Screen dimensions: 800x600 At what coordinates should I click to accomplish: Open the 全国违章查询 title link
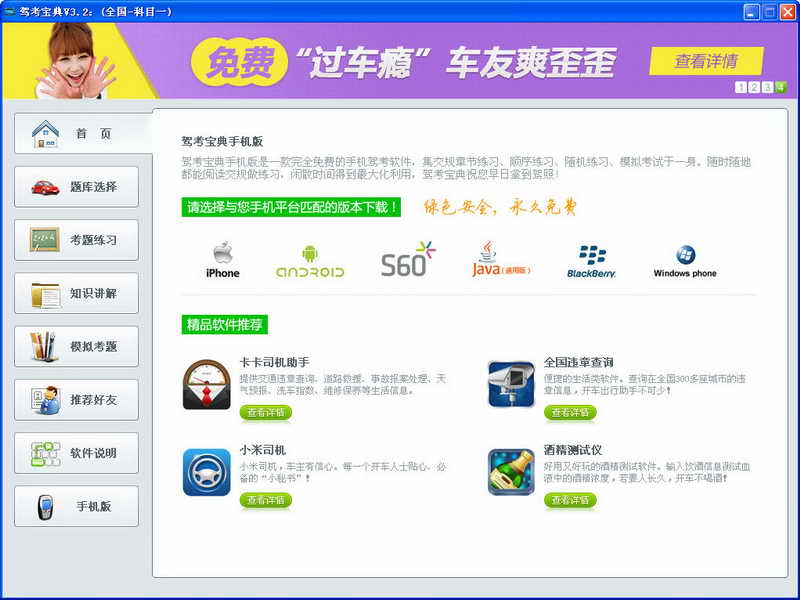(x=579, y=363)
